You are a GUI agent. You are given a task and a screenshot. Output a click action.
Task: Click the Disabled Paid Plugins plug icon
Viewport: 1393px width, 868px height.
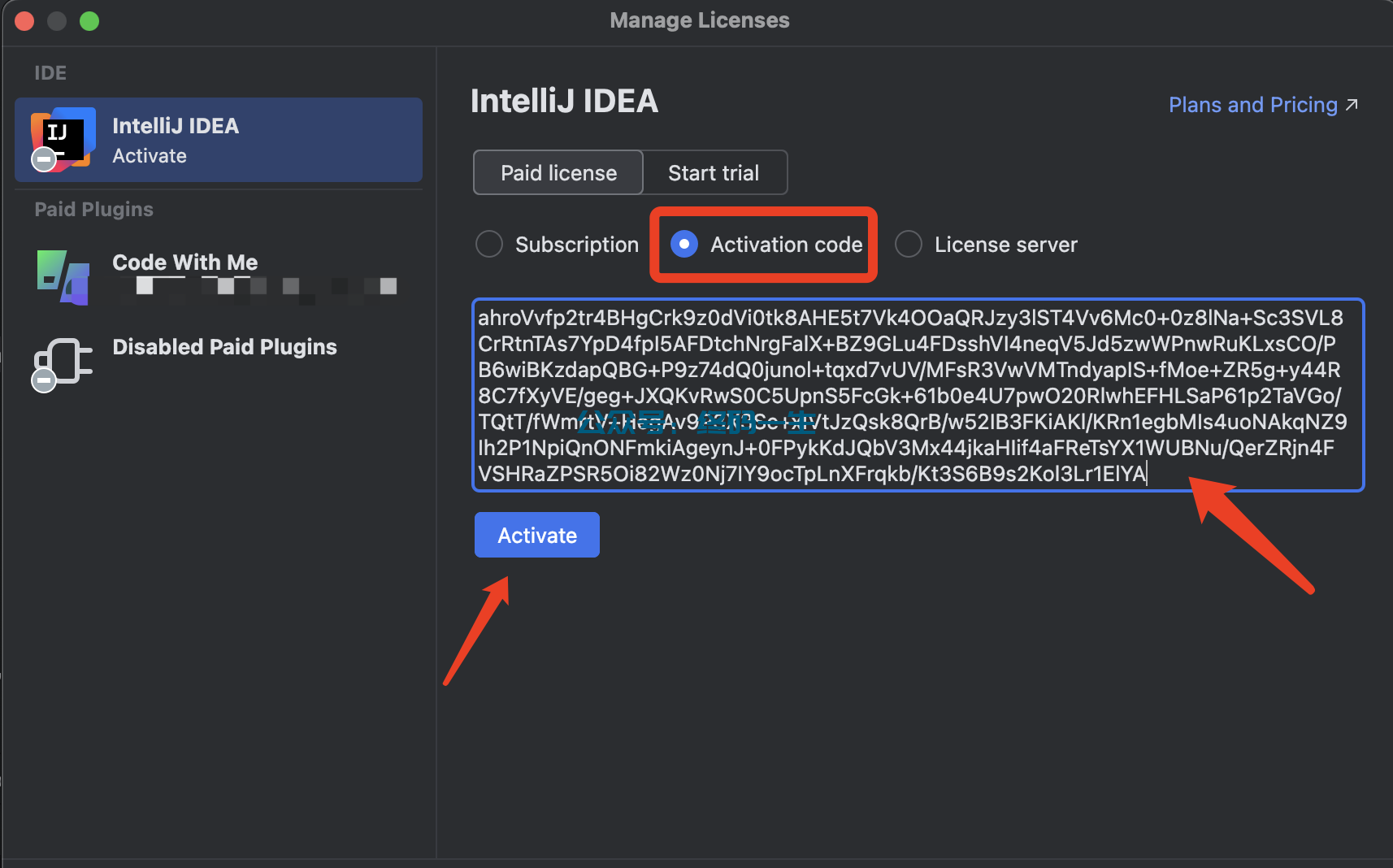coord(62,364)
